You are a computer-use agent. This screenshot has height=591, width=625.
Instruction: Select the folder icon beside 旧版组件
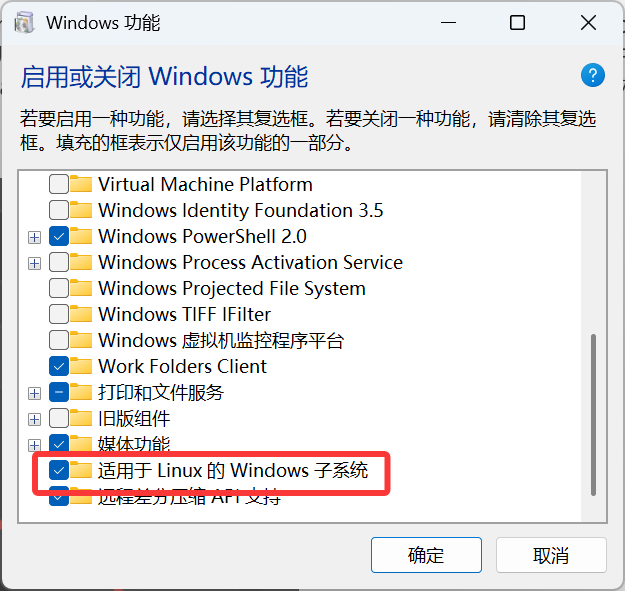81,418
